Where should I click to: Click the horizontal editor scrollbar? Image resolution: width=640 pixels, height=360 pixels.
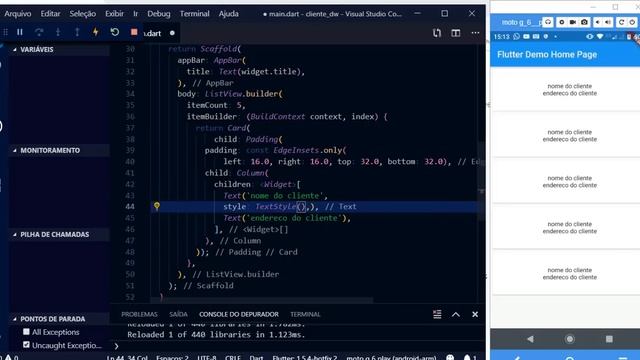[x=261, y=300]
